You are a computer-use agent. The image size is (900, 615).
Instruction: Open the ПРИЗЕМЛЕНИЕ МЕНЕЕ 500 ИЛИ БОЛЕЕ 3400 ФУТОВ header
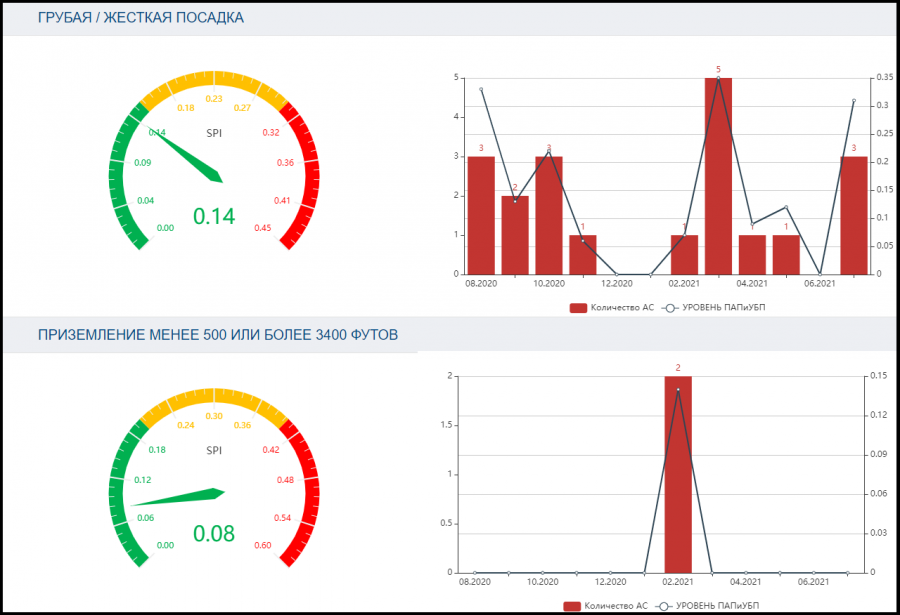pyautogui.click(x=218, y=335)
